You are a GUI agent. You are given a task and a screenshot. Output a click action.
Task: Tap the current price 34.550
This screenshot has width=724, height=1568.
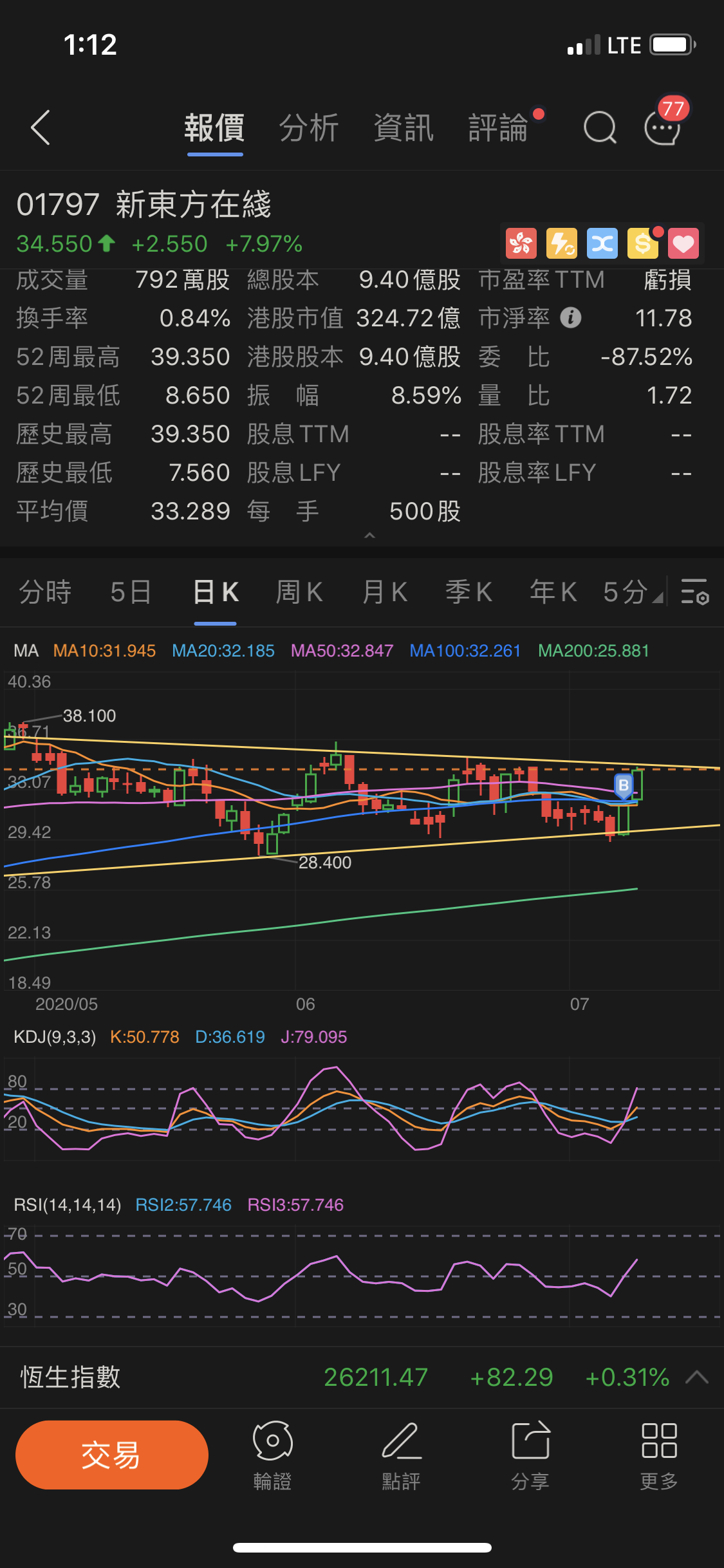click(x=55, y=244)
